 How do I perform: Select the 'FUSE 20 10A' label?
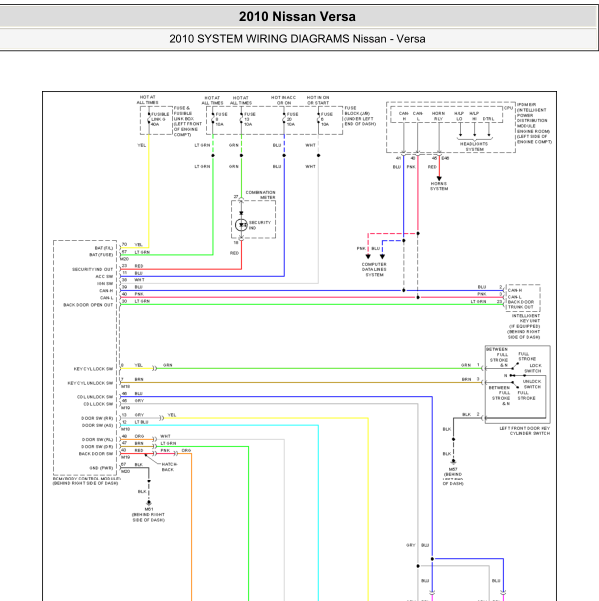click(292, 119)
